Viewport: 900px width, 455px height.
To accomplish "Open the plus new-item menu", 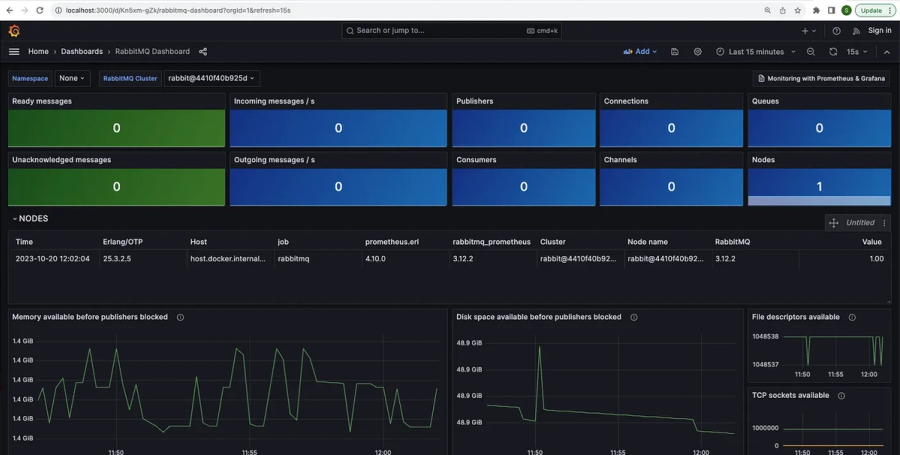I will click(x=809, y=31).
